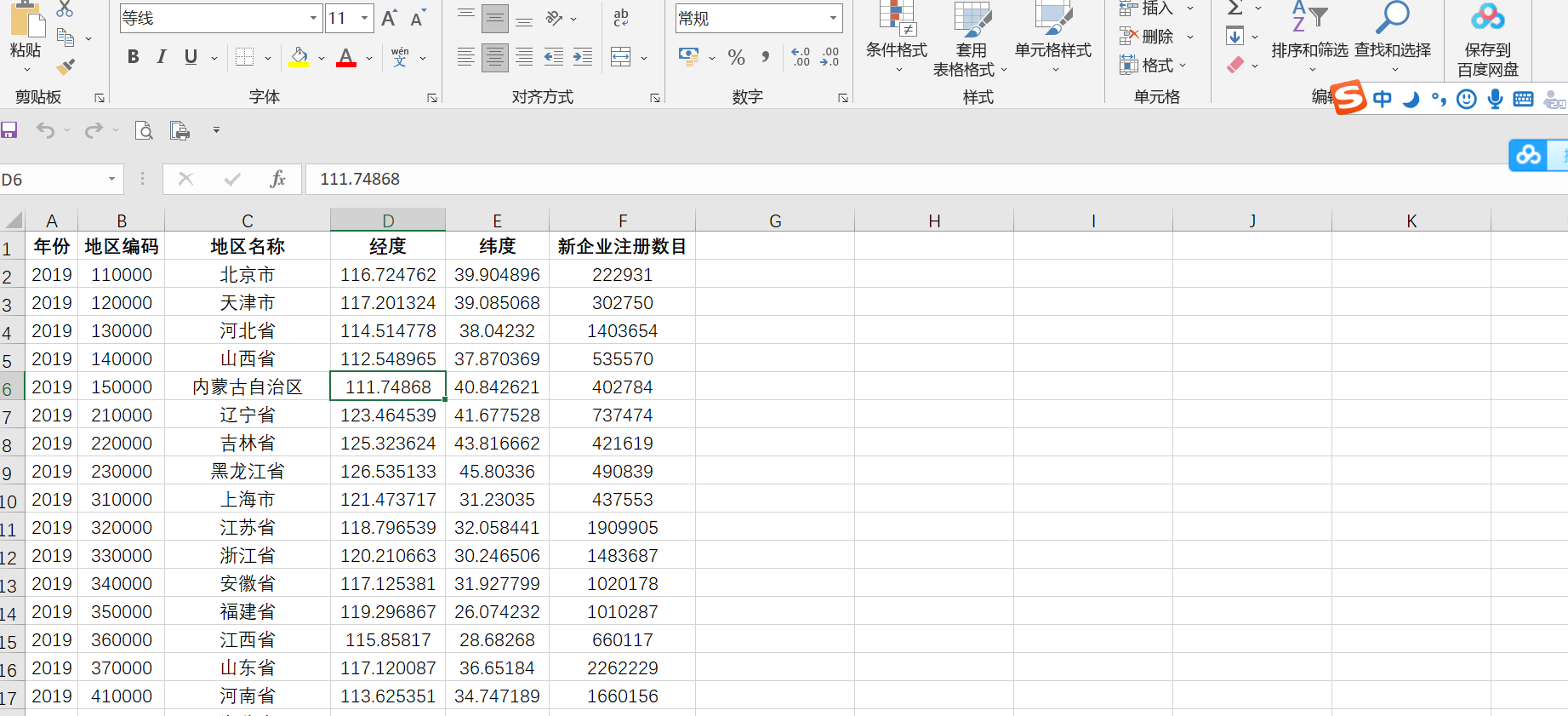
Task: Open Insert (插入) cells menu
Action: pyautogui.click(x=1157, y=9)
